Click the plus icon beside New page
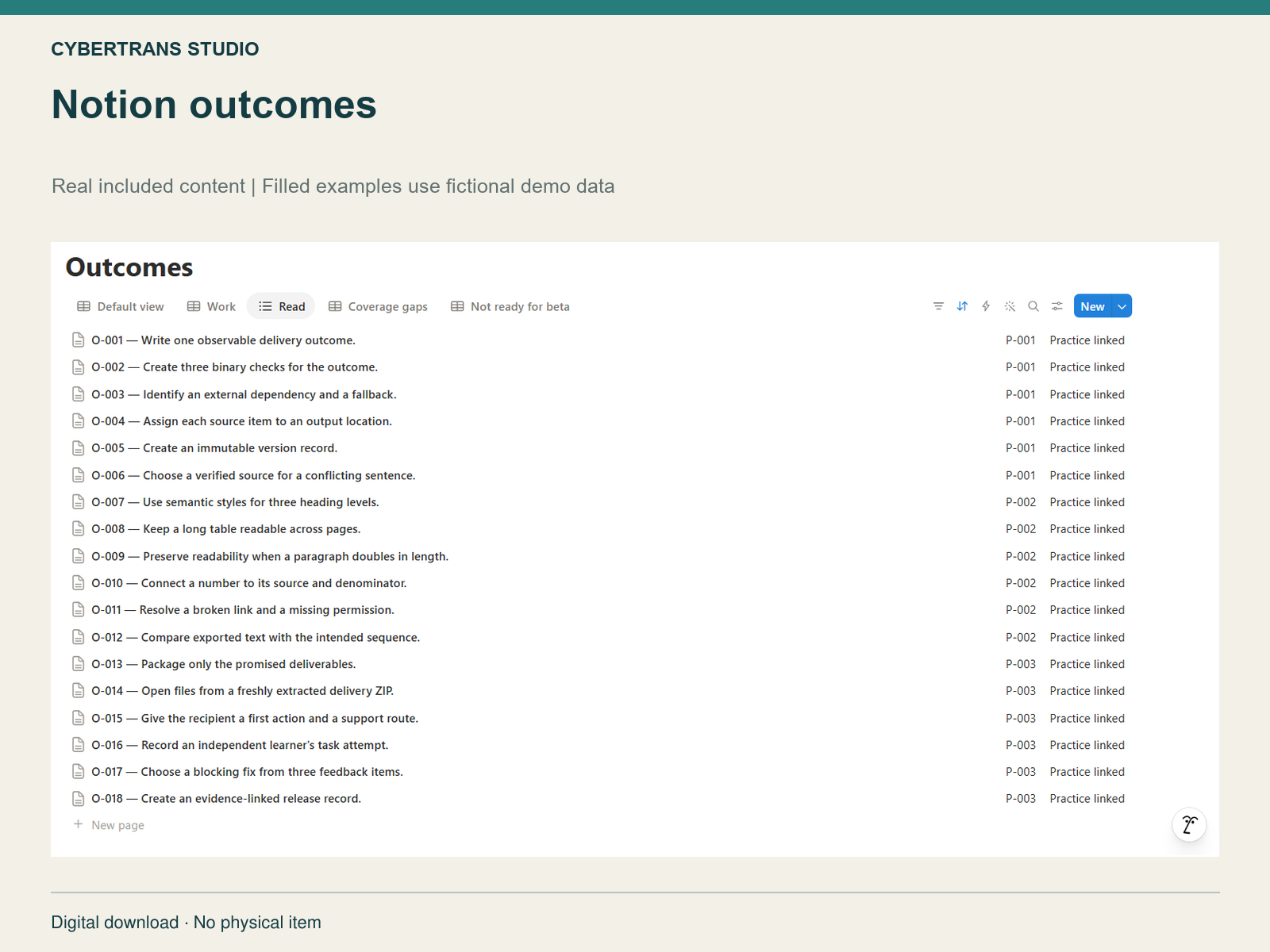The image size is (1270, 952). point(78,824)
